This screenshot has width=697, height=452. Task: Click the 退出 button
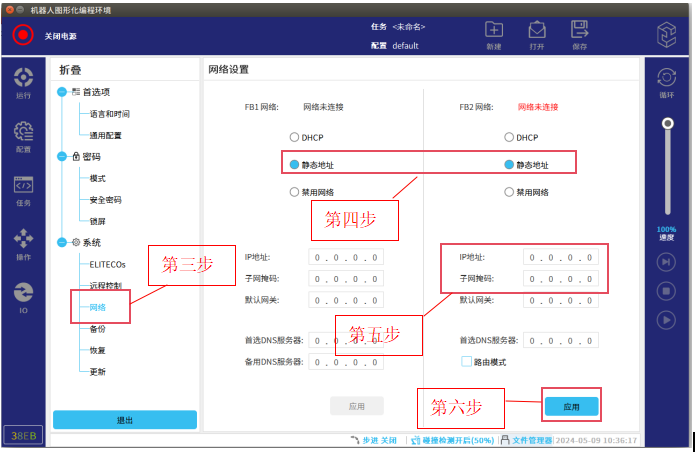[125, 420]
